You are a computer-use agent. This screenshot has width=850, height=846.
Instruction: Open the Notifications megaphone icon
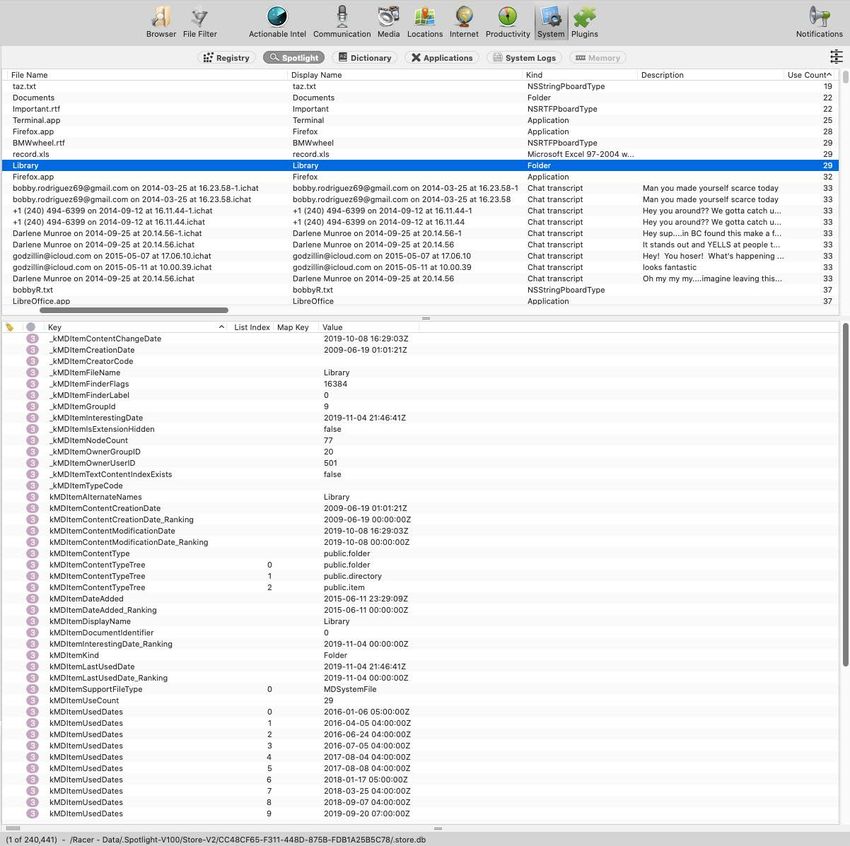[819, 22]
